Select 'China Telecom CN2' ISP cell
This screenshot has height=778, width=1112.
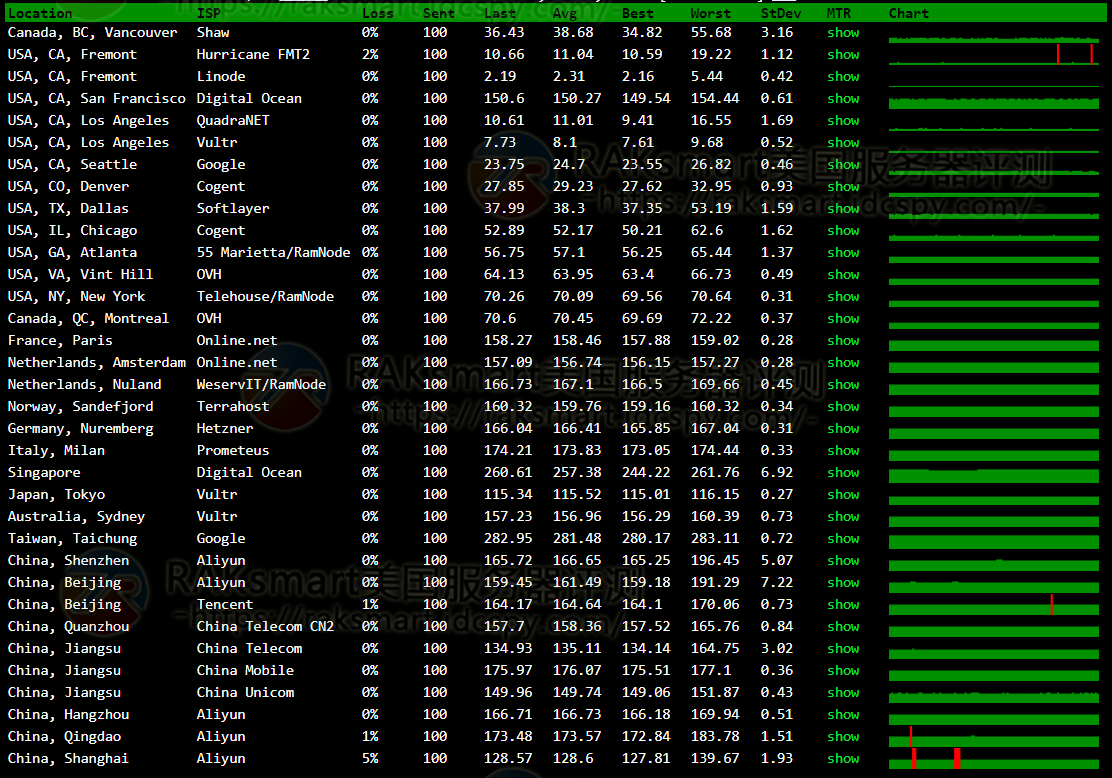tap(265, 626)
